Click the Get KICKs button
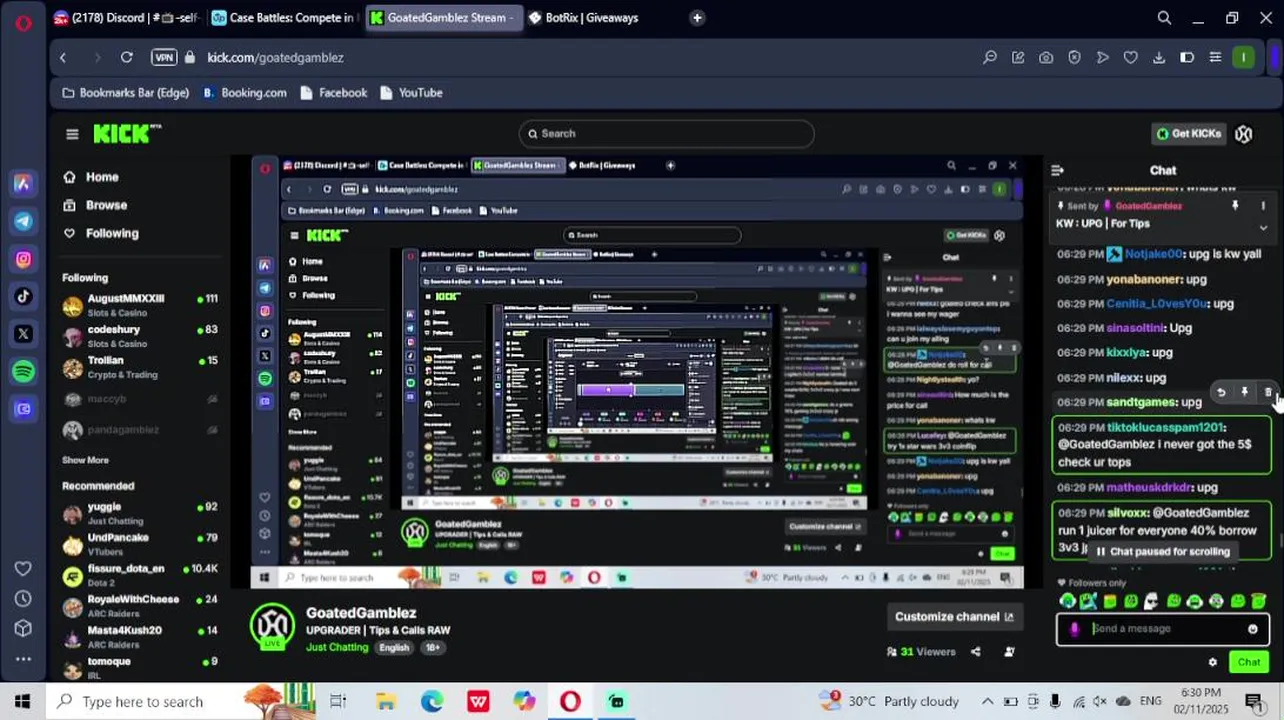The height and width of the screenshot is (720, 1284). tap(1188, 133)
